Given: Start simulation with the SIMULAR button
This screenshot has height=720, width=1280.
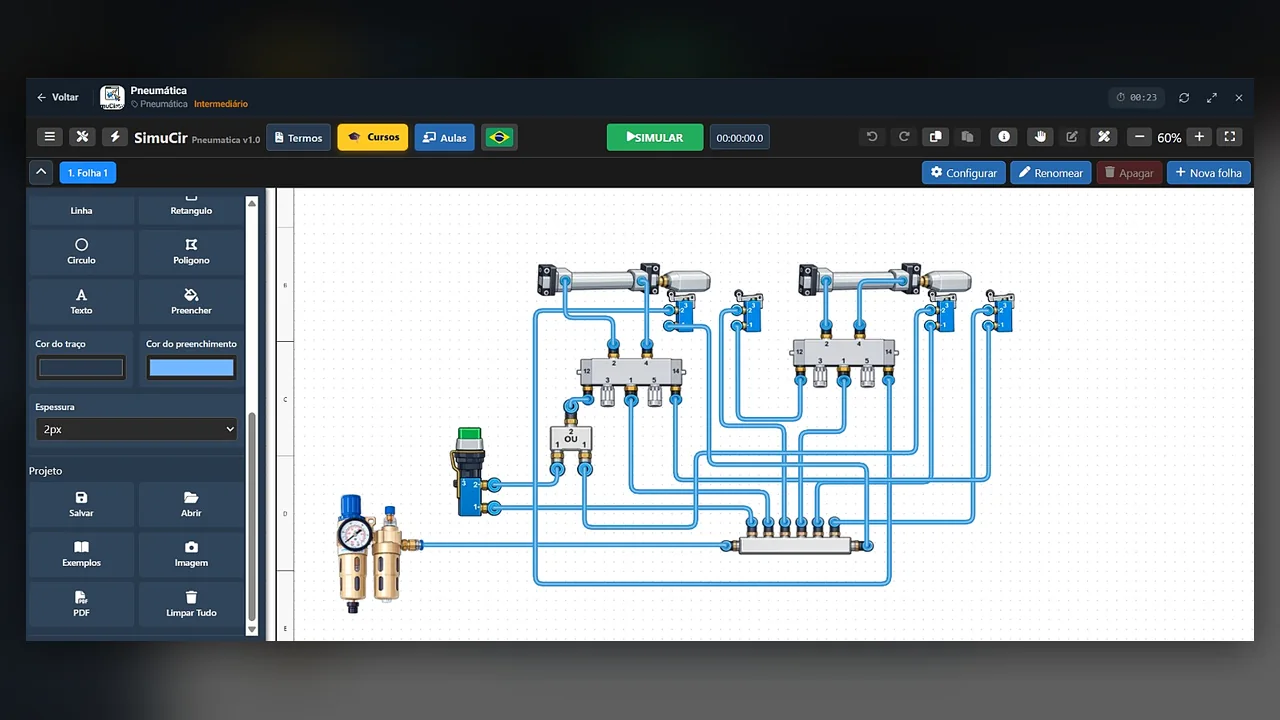Looking at the screenshot, I should coord(655,137).
